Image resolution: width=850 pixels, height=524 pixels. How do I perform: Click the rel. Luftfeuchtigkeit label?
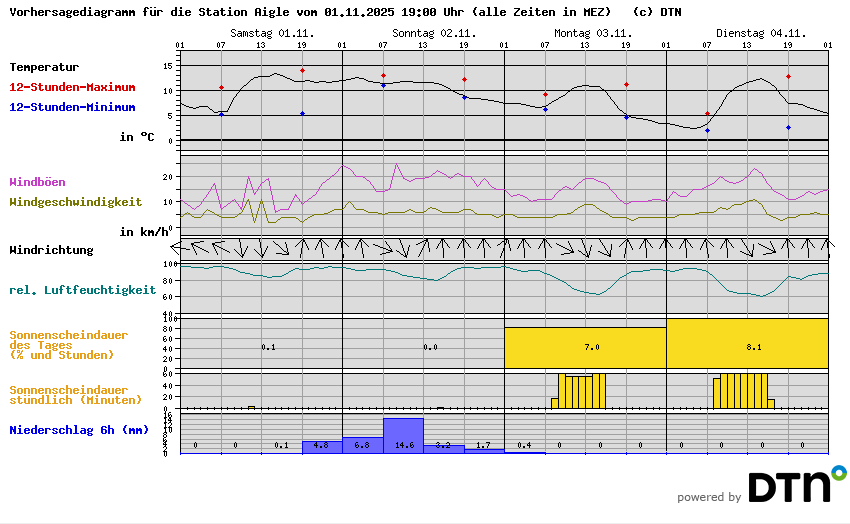(82, 290)
